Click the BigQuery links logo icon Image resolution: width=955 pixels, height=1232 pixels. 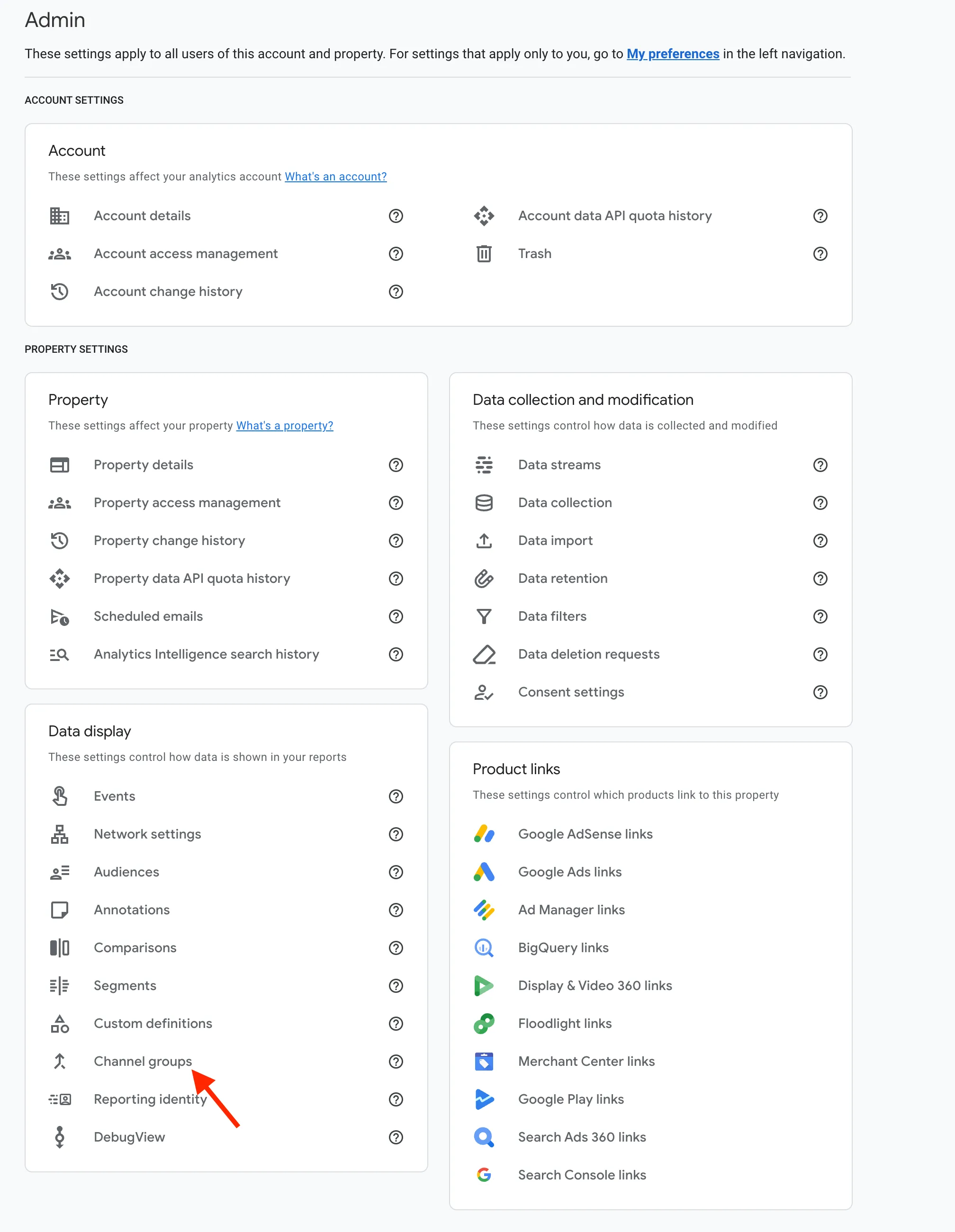(x=484, y=948)
